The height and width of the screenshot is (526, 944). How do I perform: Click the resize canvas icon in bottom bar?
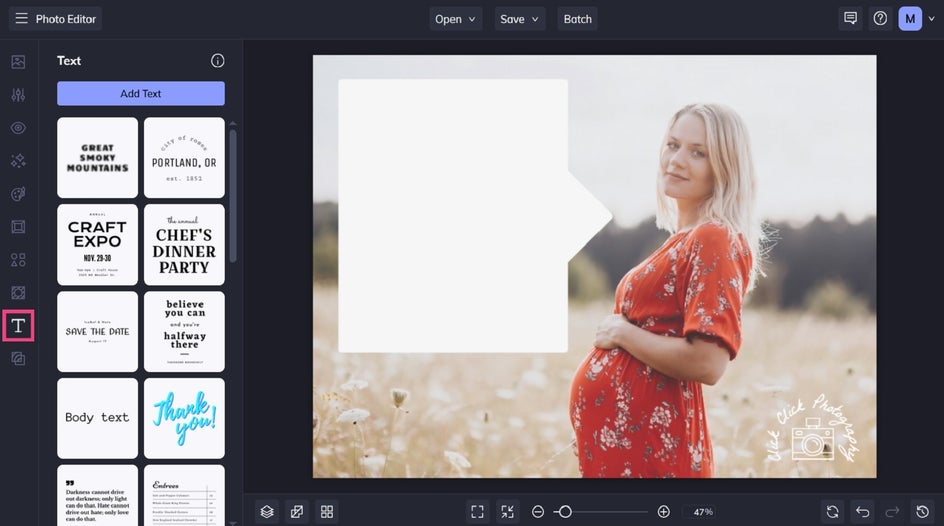tap(297, 512)
